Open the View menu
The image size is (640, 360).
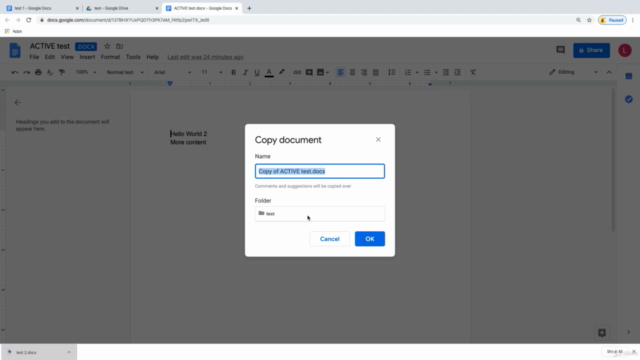tap(67, 57)
